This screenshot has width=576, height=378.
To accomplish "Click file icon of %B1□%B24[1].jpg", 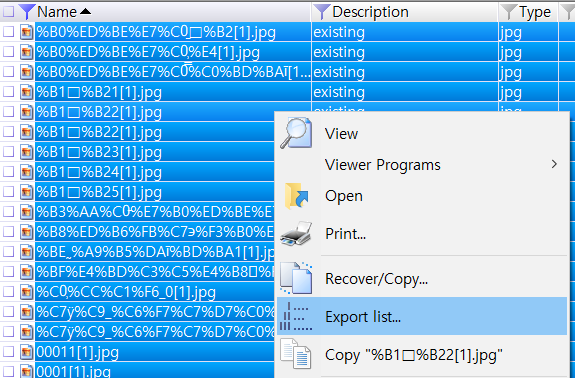I will 26,172.
